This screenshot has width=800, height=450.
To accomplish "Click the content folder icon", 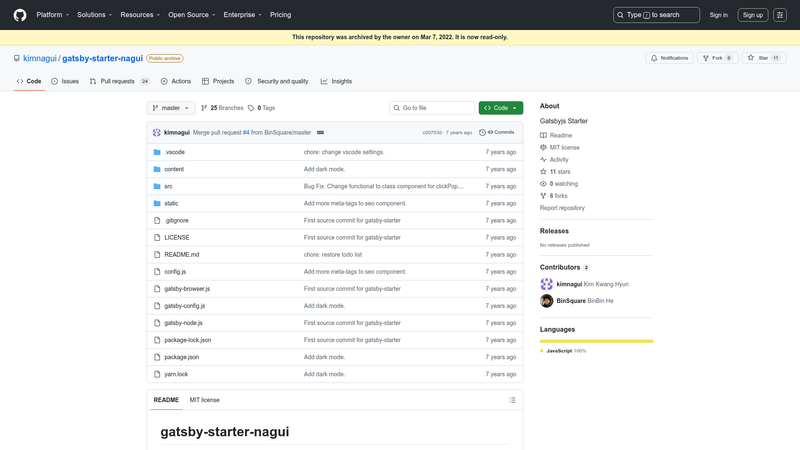I will click(x=157, y=169).
